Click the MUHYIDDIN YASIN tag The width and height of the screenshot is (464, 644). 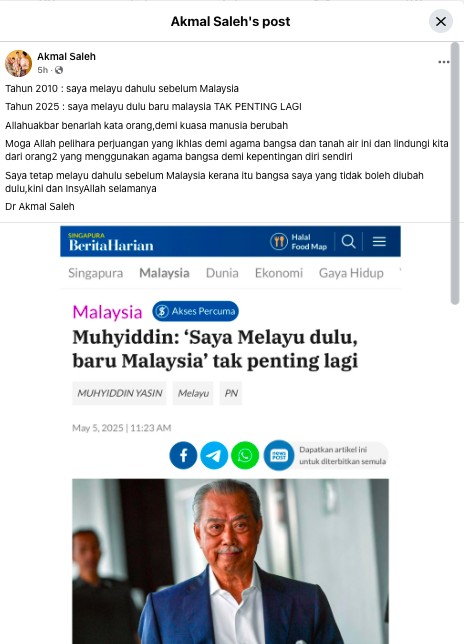point(119,393)
